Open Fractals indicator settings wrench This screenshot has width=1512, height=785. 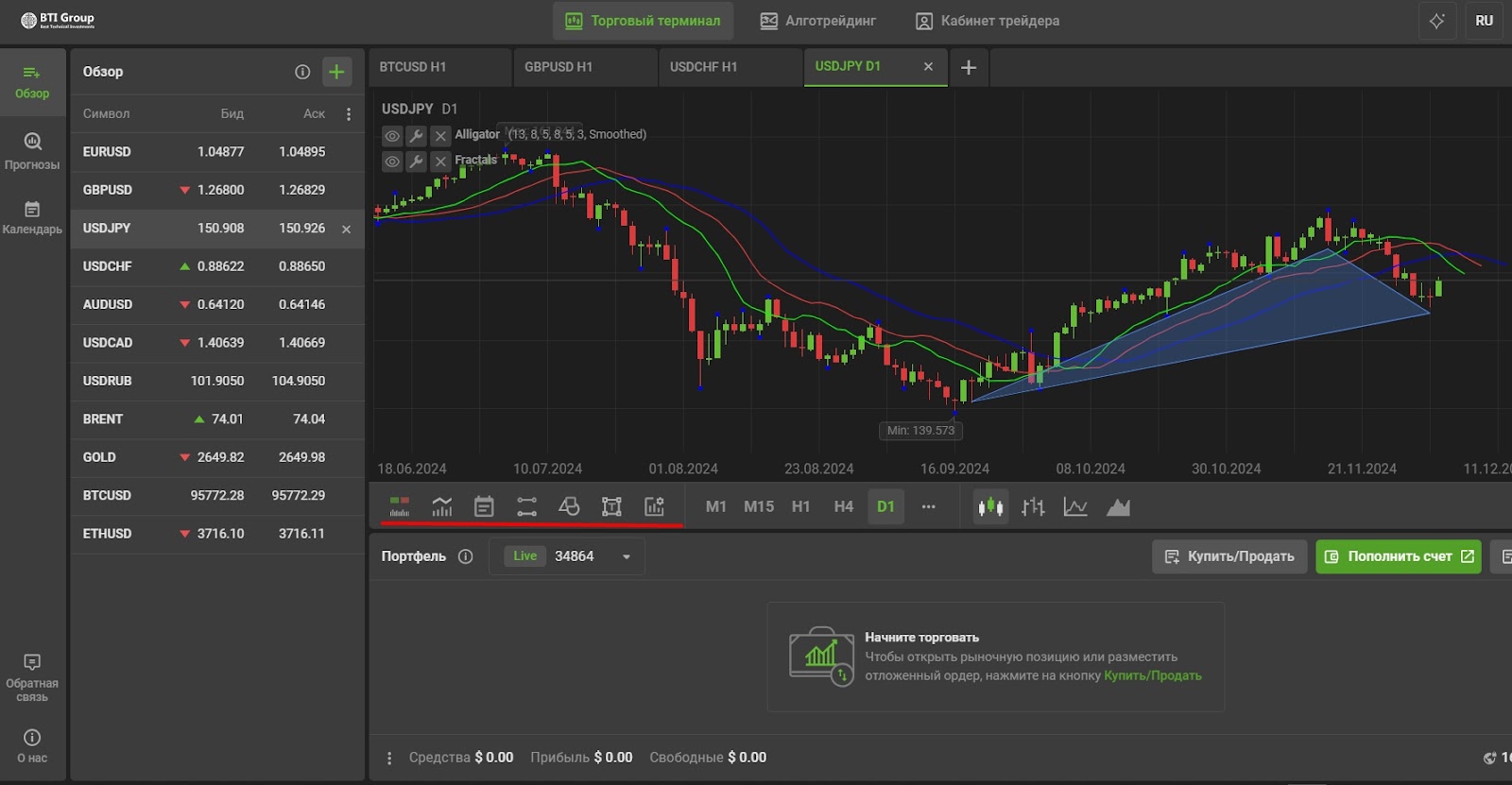(x=416, y=162)
